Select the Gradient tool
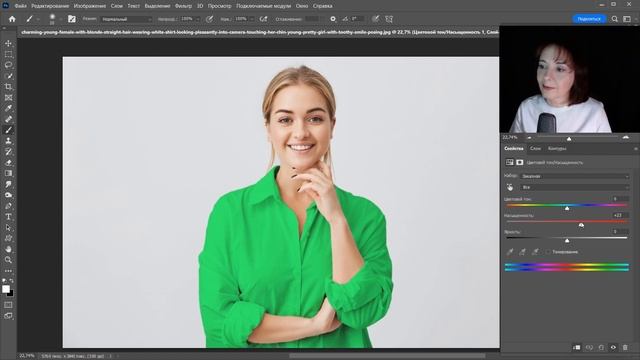The height and width of the screenshot is (360, 640). pos(8,173)
